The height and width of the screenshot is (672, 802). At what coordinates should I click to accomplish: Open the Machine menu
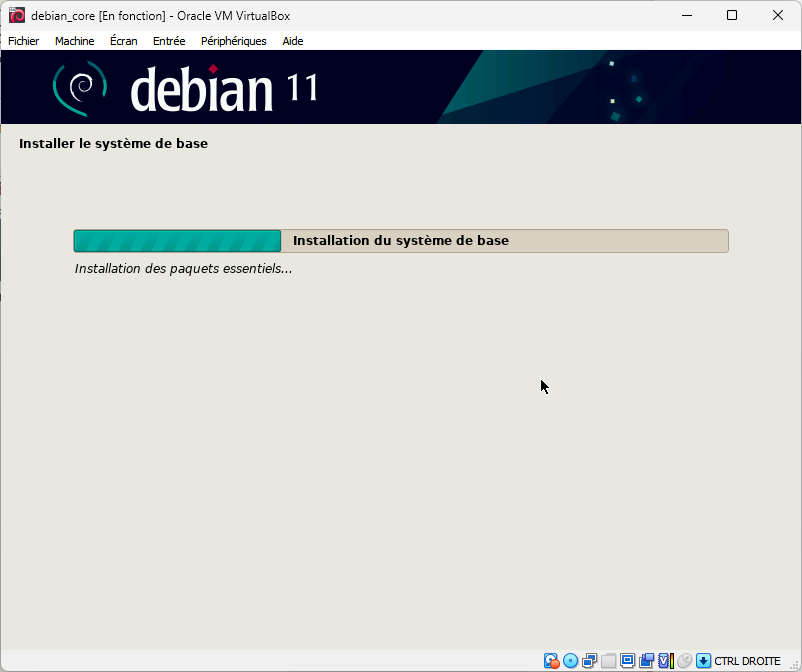(x=75, y=41)
